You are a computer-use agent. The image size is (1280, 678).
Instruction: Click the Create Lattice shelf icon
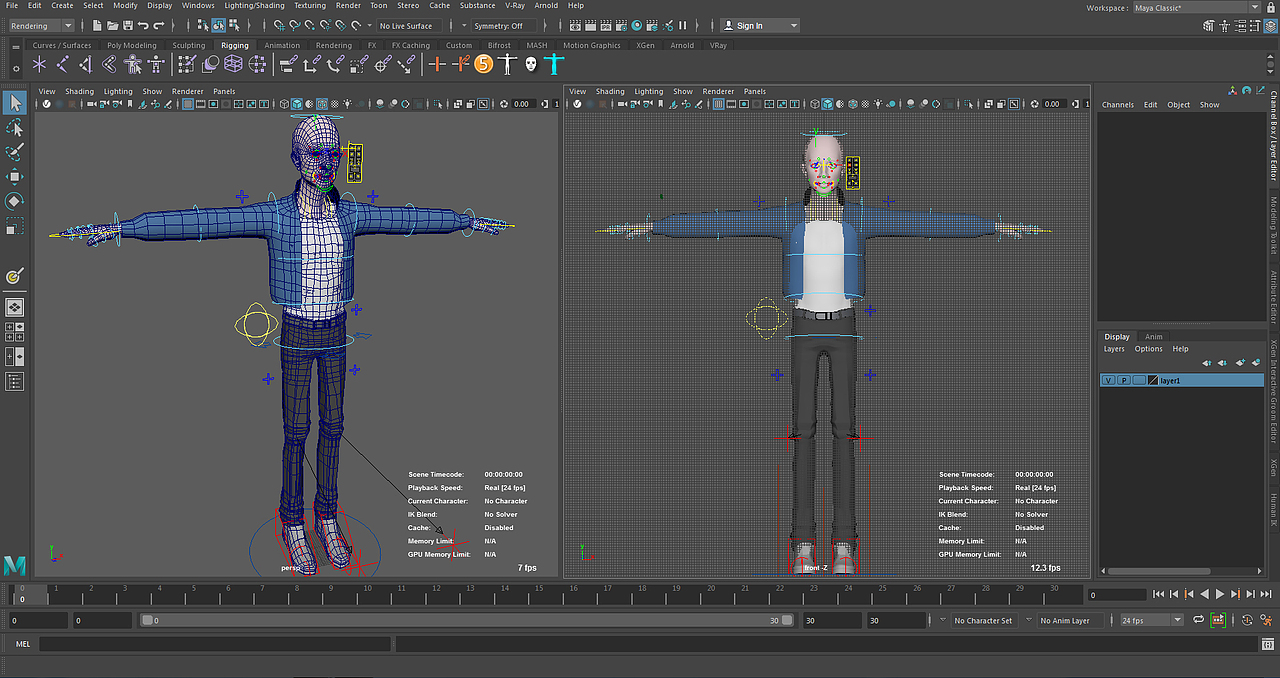(x=233, y=64)
